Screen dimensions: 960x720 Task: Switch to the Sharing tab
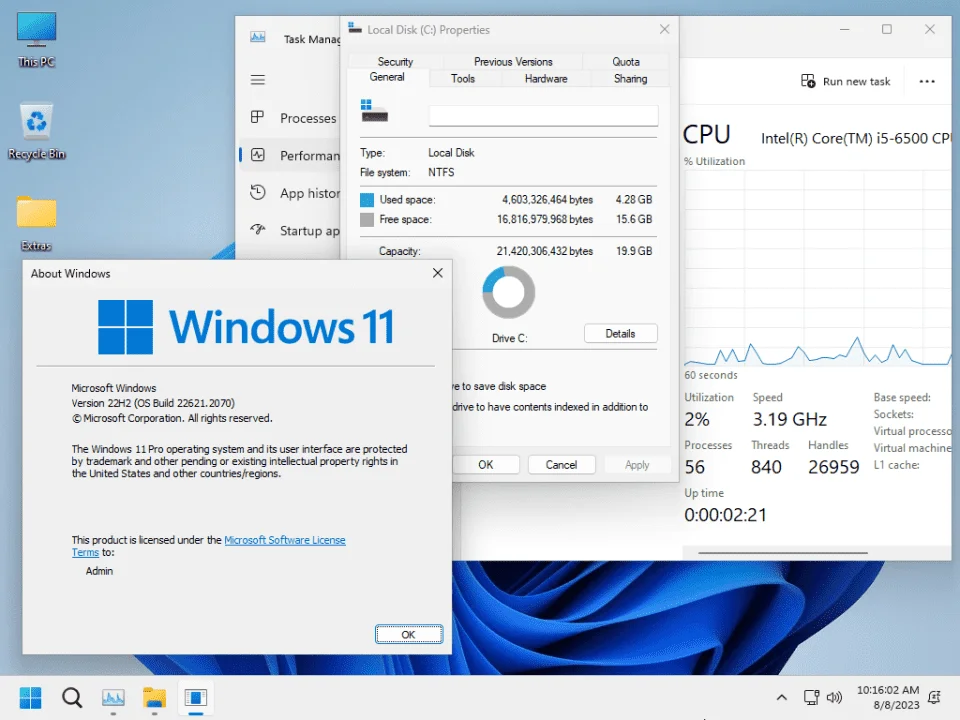[x=630, y=78]
